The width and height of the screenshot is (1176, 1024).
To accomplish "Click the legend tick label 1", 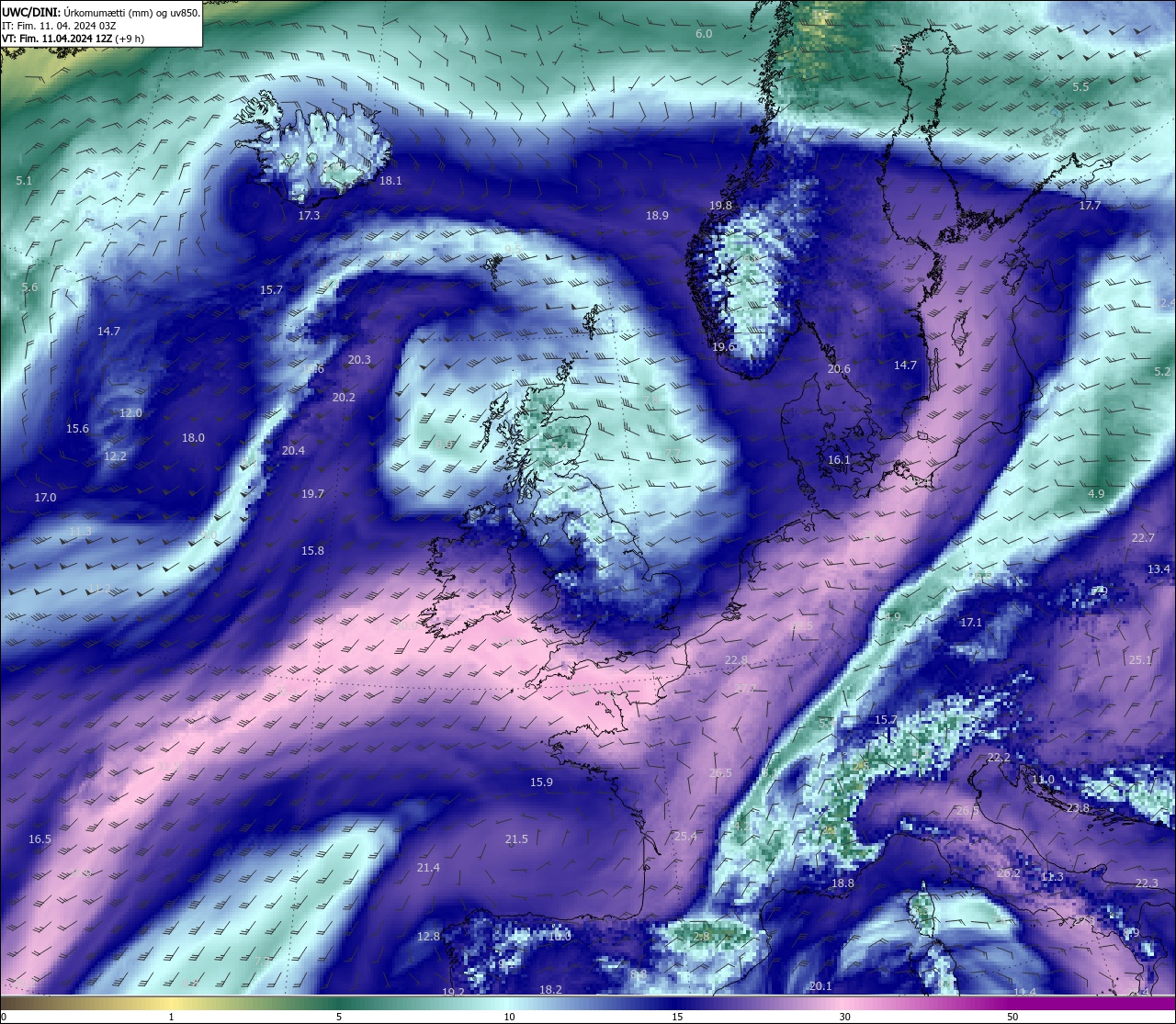I will 171,1018.
